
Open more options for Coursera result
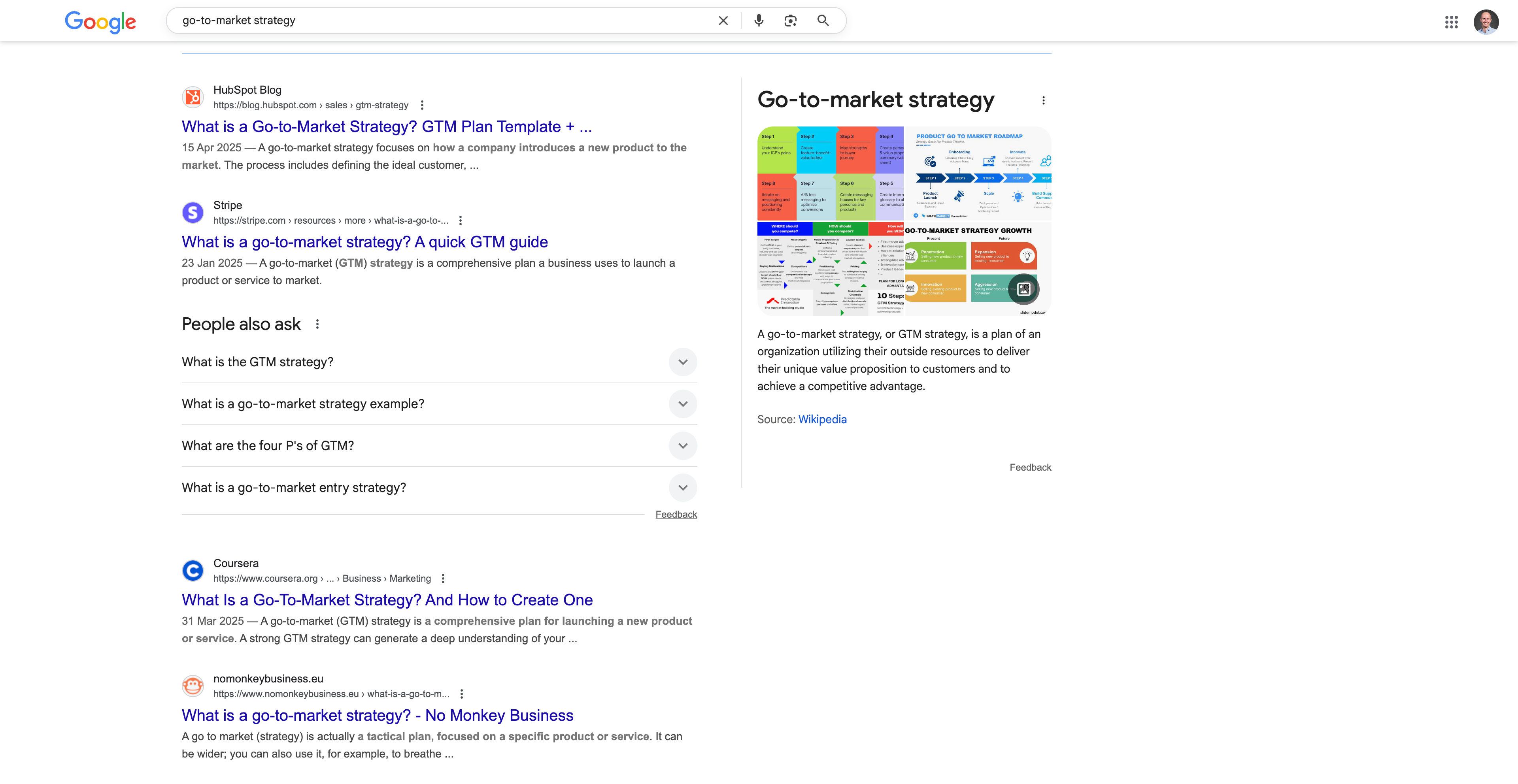click(x=443, y=579)
